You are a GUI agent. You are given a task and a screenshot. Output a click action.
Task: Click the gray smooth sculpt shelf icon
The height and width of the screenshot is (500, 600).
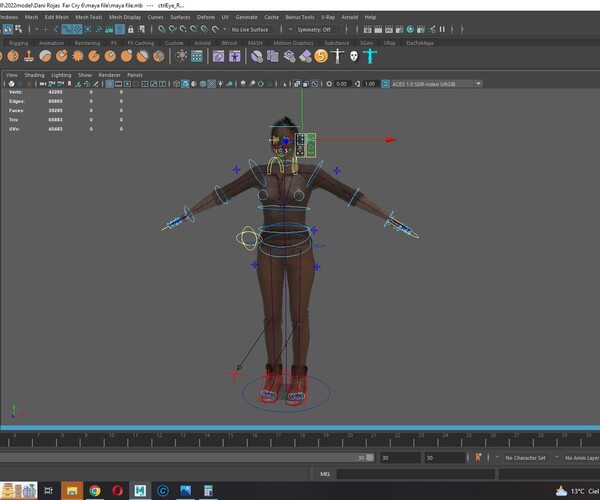[45, 56]
